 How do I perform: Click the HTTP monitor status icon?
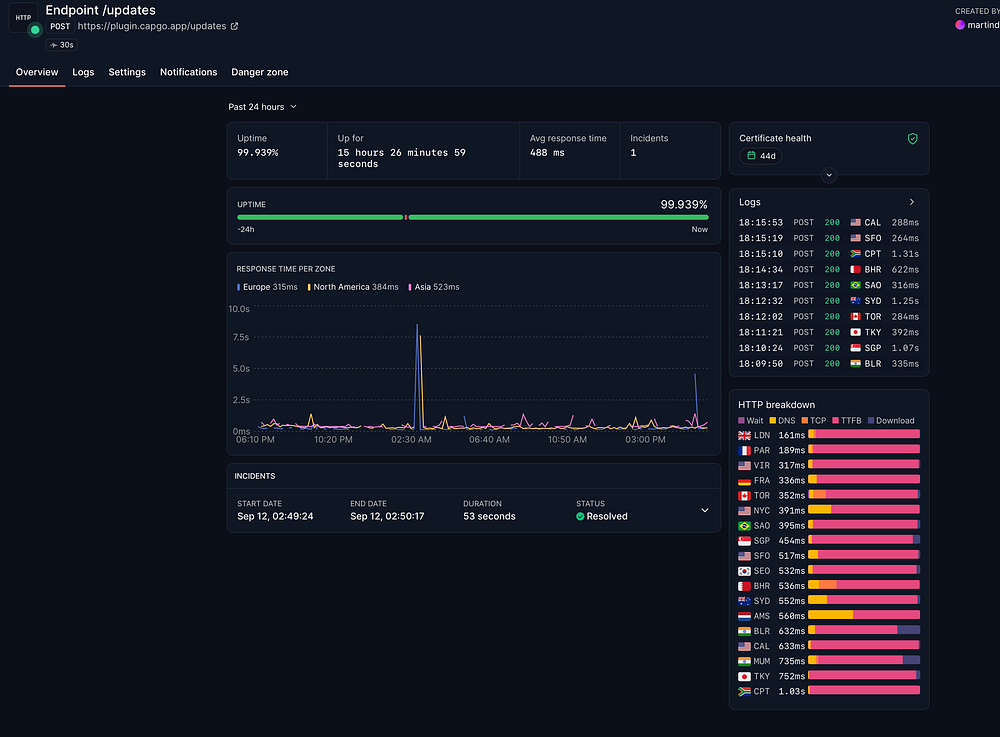24,18
